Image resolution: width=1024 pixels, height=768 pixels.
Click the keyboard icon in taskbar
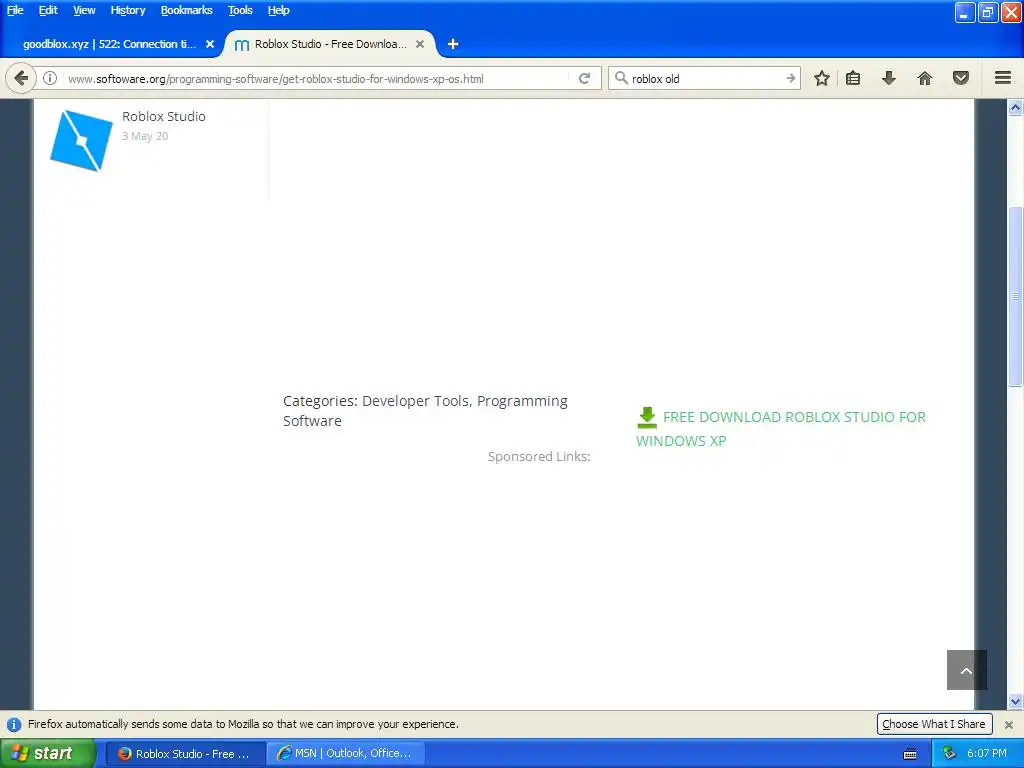[910, 754]
